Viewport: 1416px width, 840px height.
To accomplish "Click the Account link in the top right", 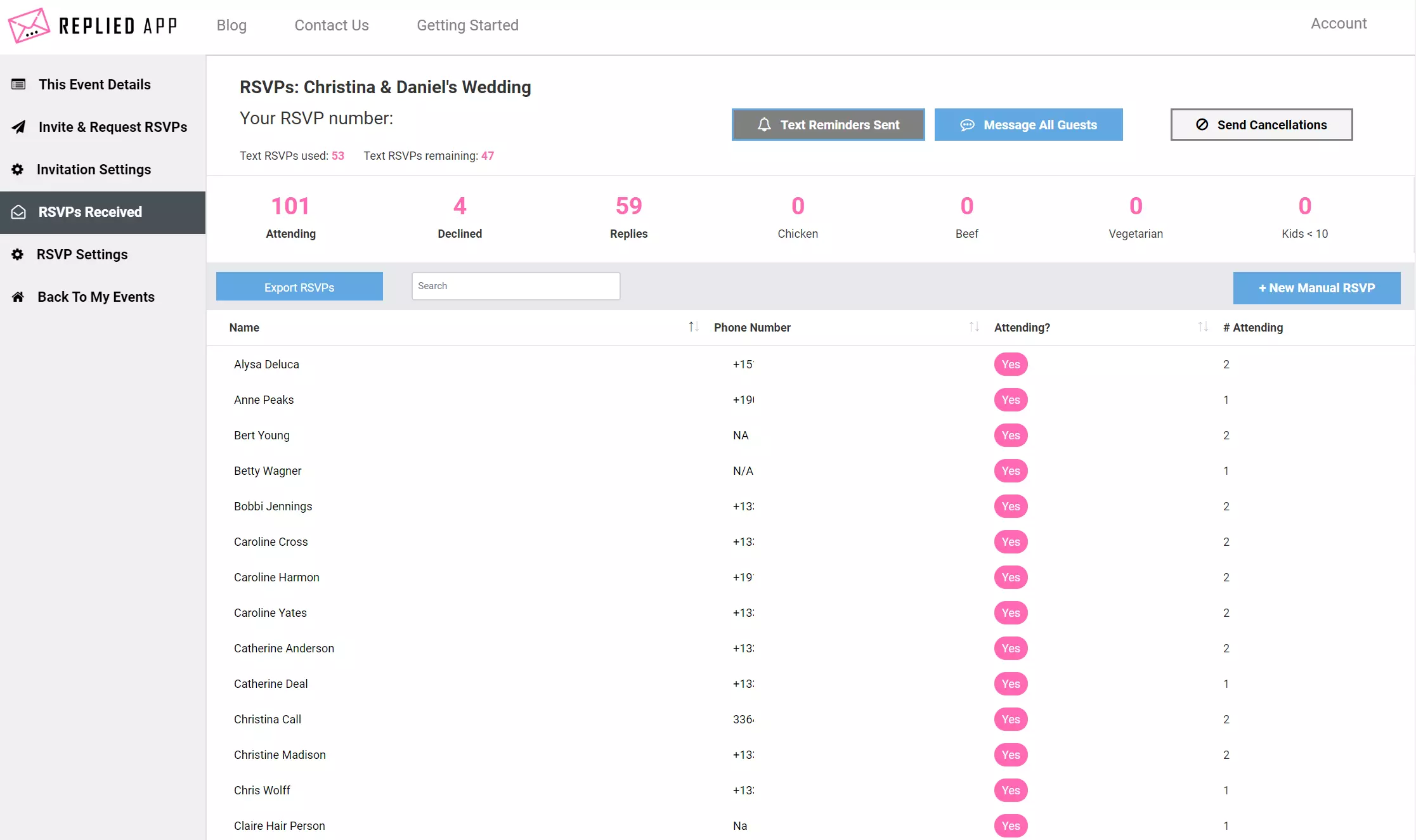I will [x=1339, y=23].
